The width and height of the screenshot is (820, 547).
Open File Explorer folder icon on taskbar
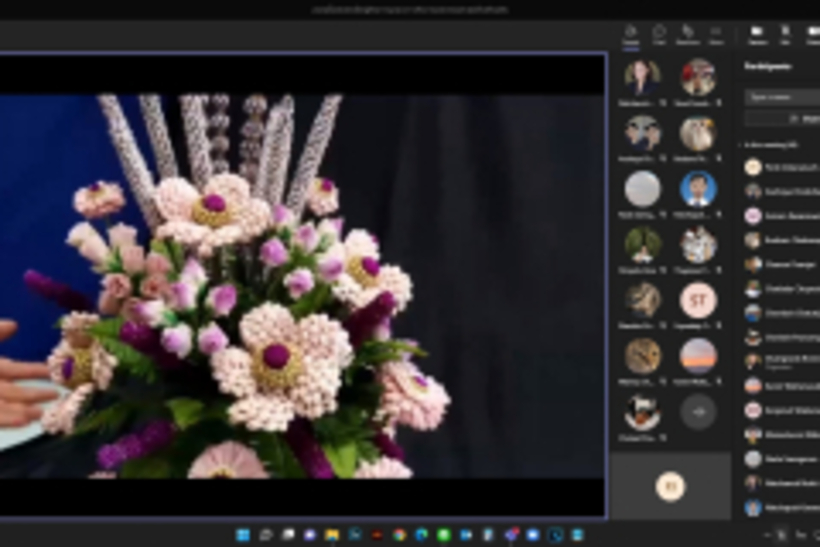(332, 534)
